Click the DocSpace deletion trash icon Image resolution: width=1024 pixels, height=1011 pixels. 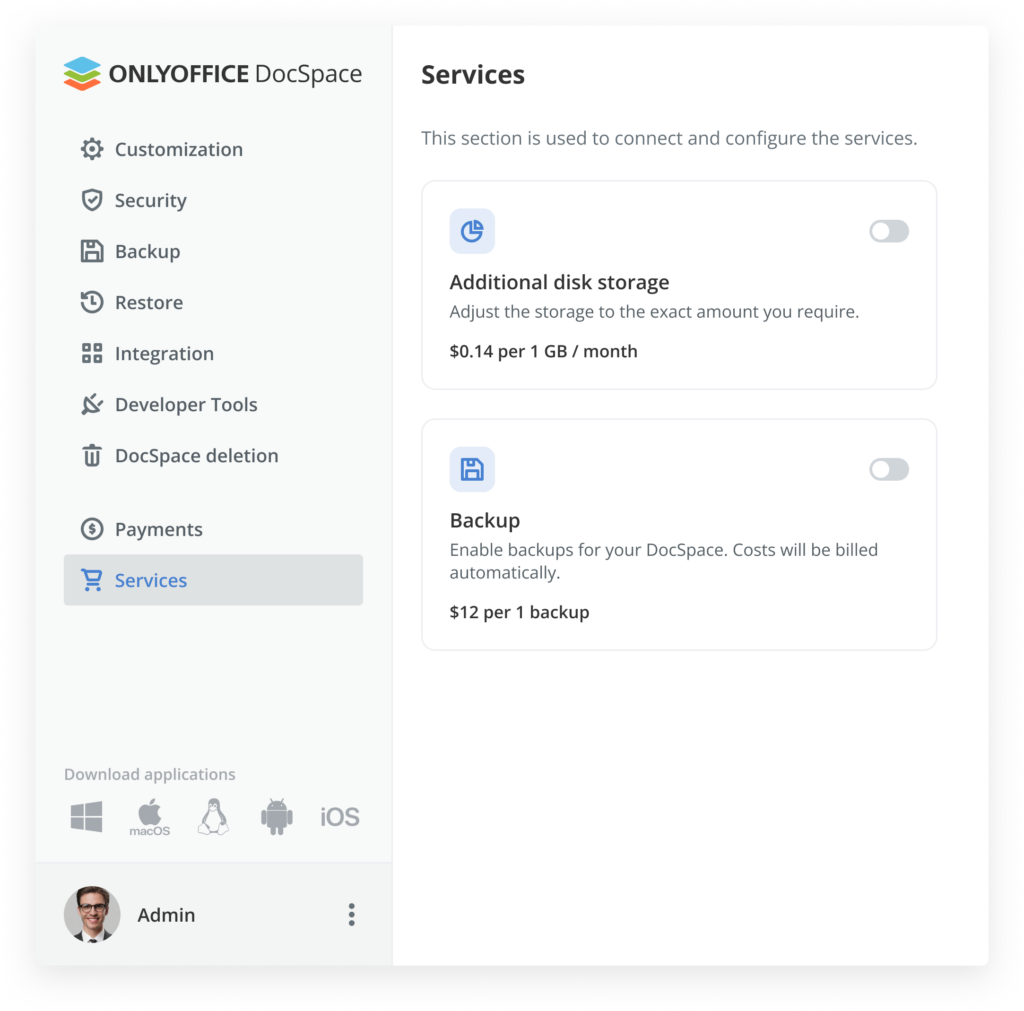[92, 456]
